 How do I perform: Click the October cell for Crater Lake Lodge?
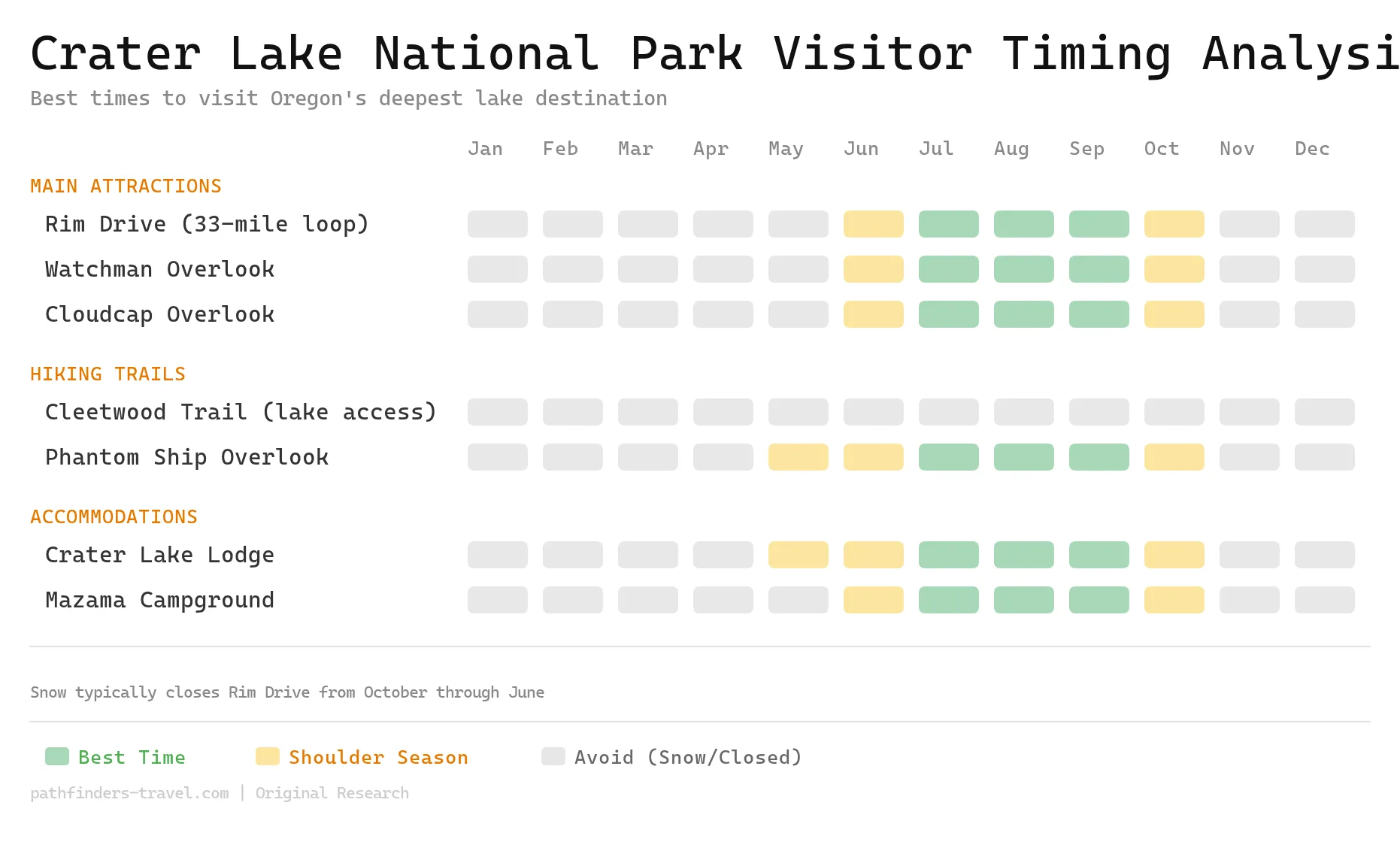[x=1174, y=554]
